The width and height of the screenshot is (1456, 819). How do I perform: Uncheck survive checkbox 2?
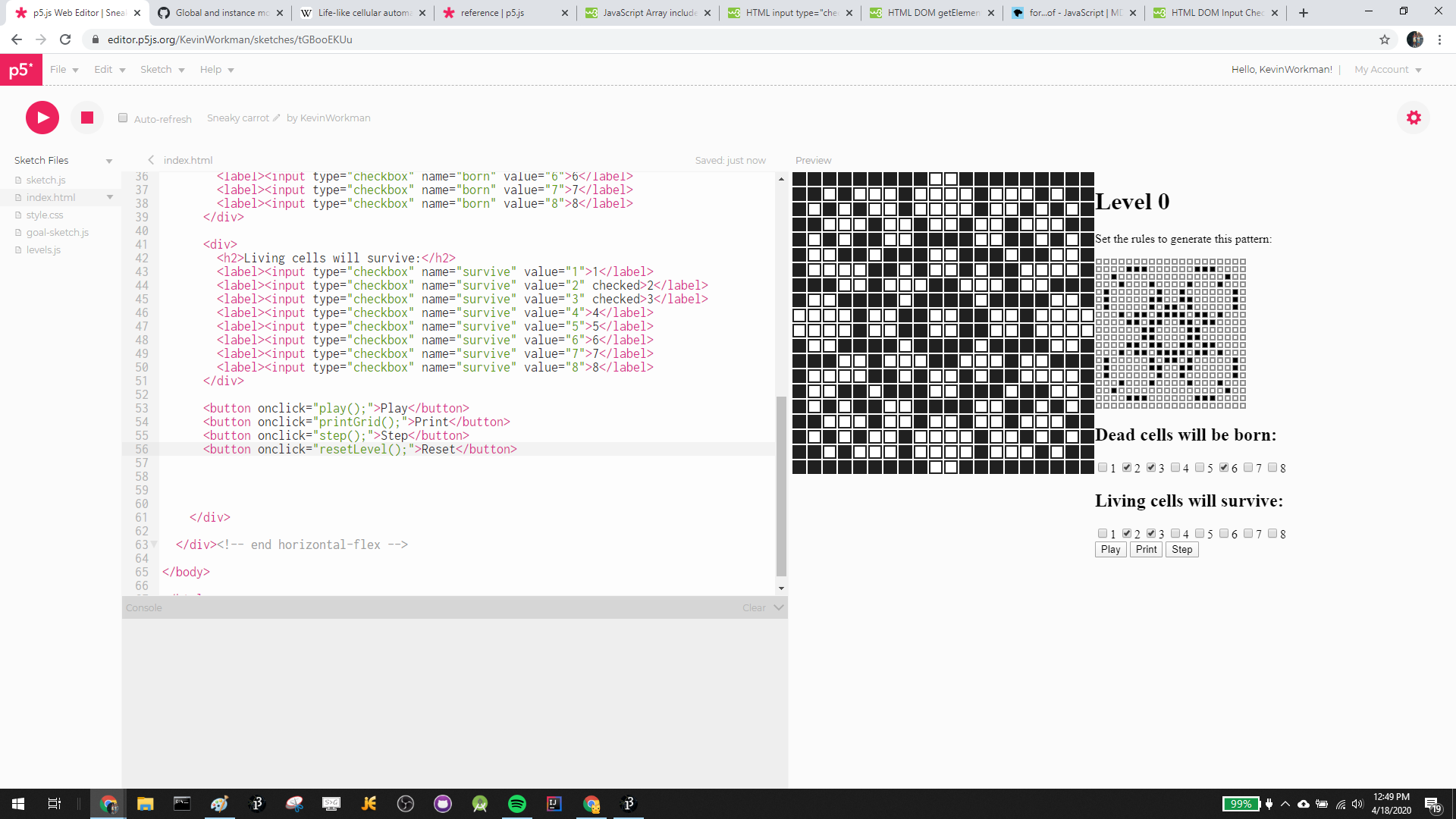1127,533
